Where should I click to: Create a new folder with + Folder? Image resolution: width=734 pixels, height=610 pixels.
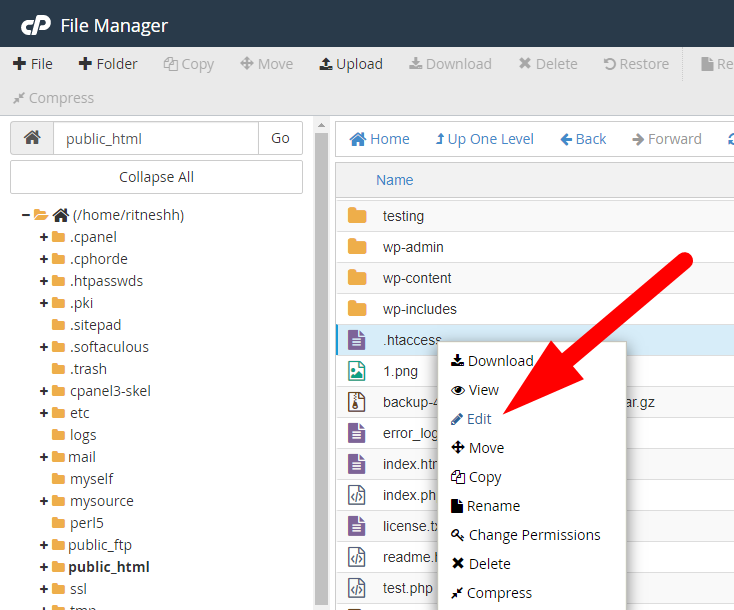pos(108,64)
